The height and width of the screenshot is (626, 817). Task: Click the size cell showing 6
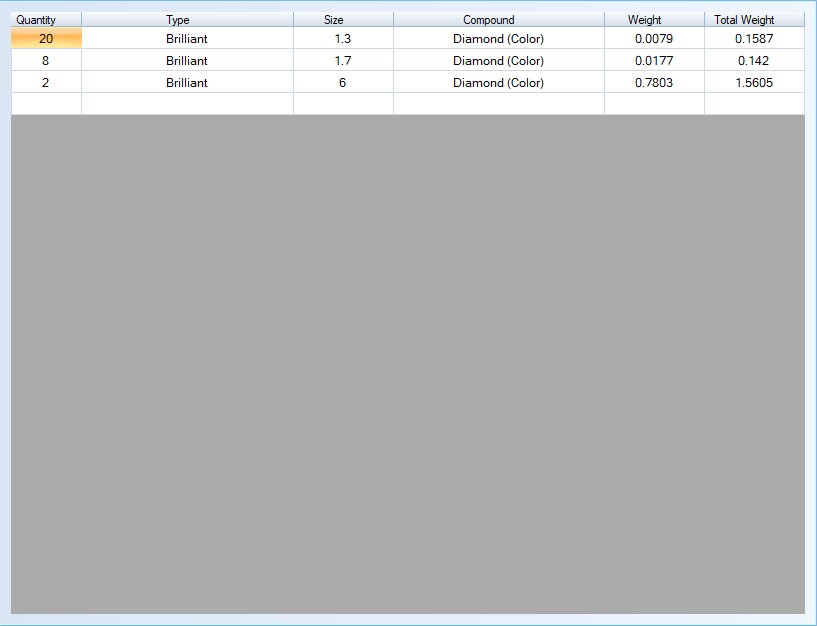tap(343, 83)
